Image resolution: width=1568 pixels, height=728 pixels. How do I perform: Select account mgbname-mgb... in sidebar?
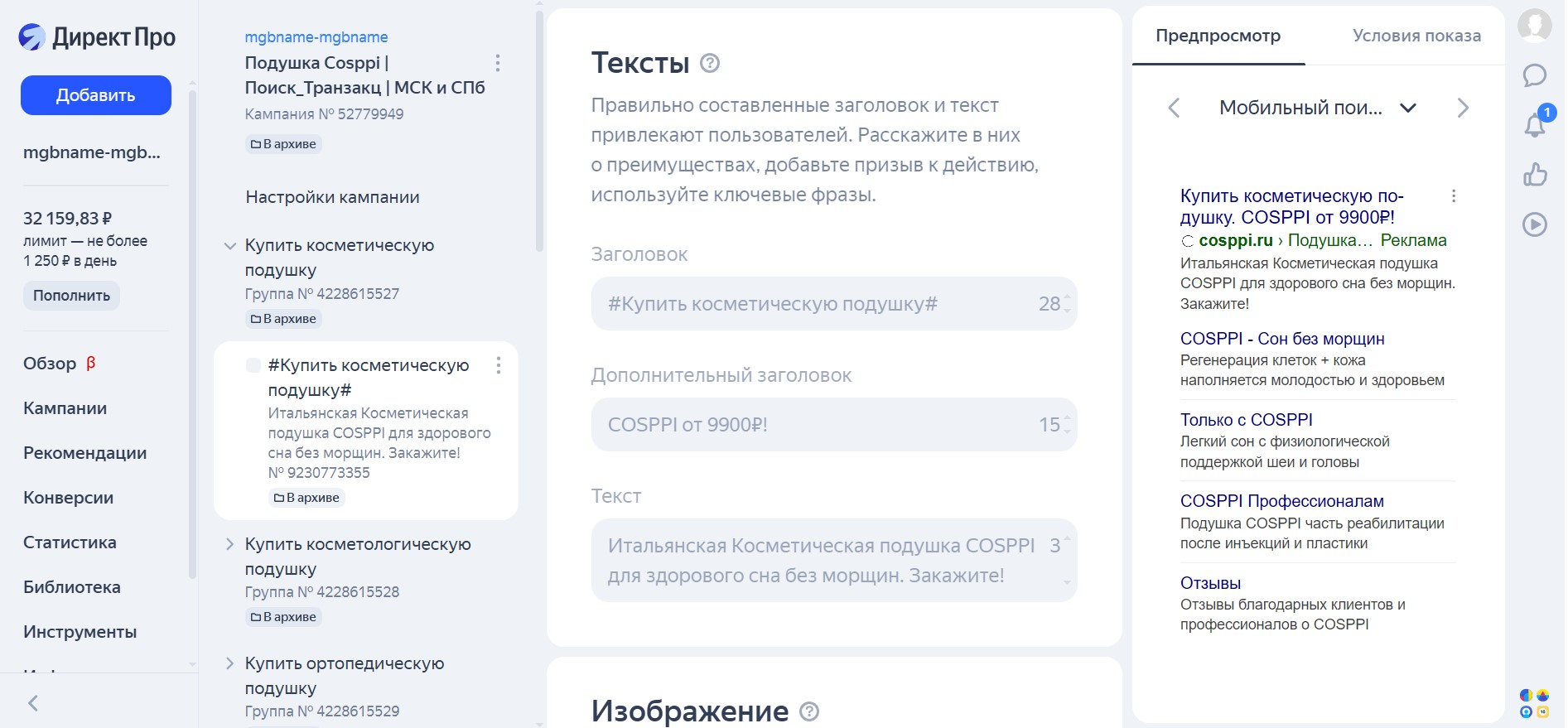[x=92, y=152]
